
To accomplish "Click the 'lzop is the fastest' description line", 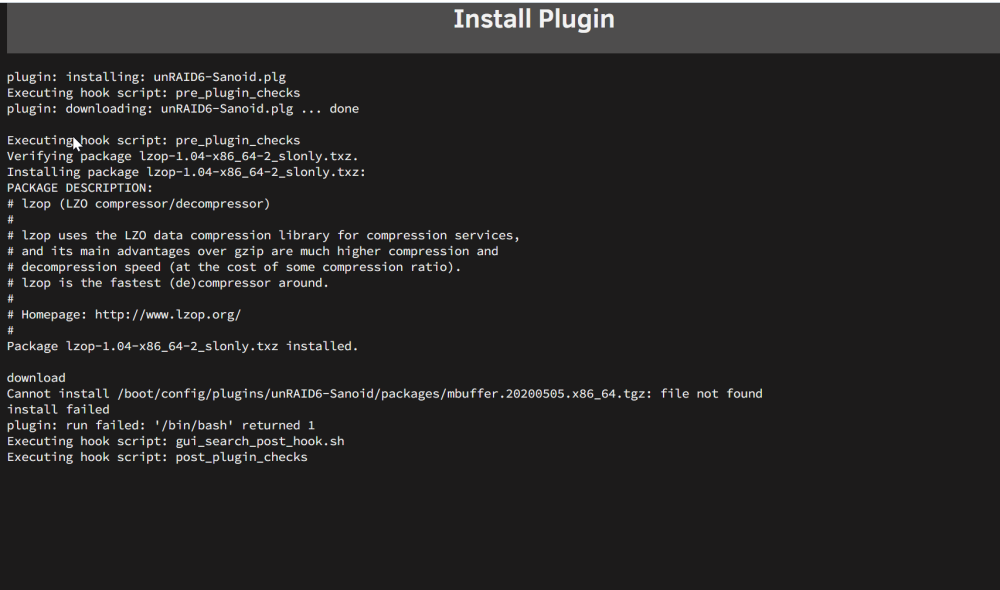I will click(x=168, y=283).
